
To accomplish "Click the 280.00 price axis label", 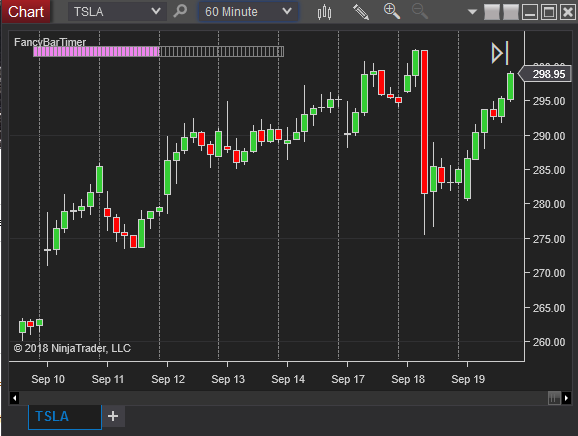I will click(549, 204).
